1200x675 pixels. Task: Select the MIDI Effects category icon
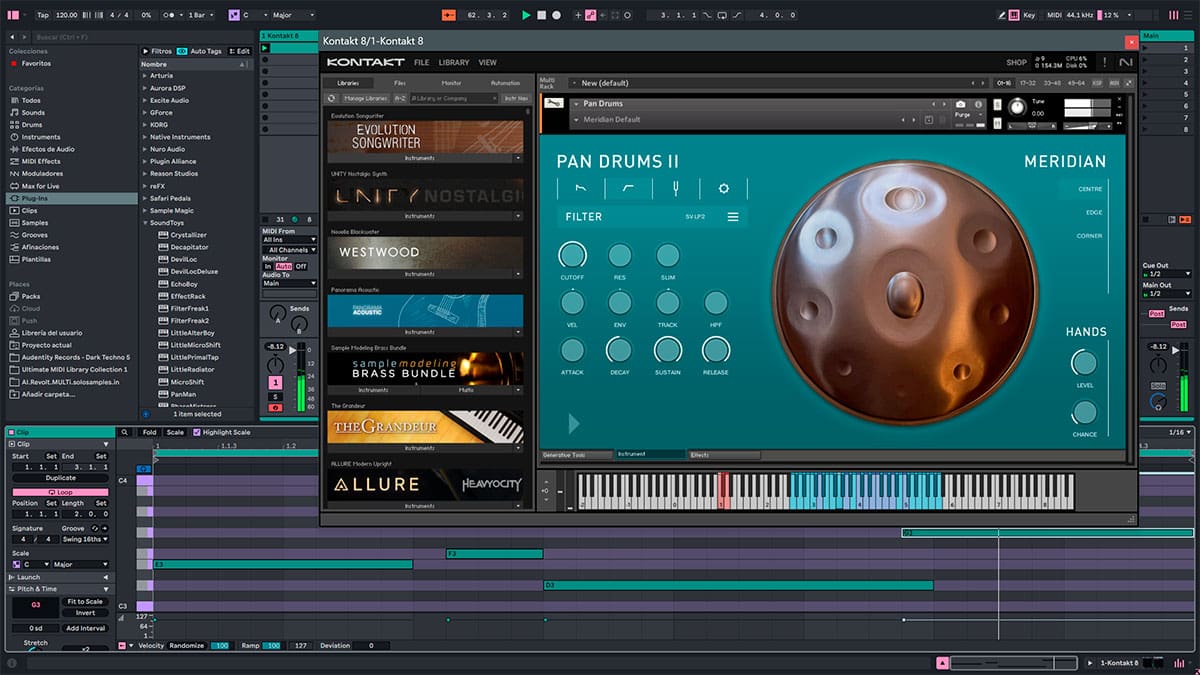click(x=14, y=161)
